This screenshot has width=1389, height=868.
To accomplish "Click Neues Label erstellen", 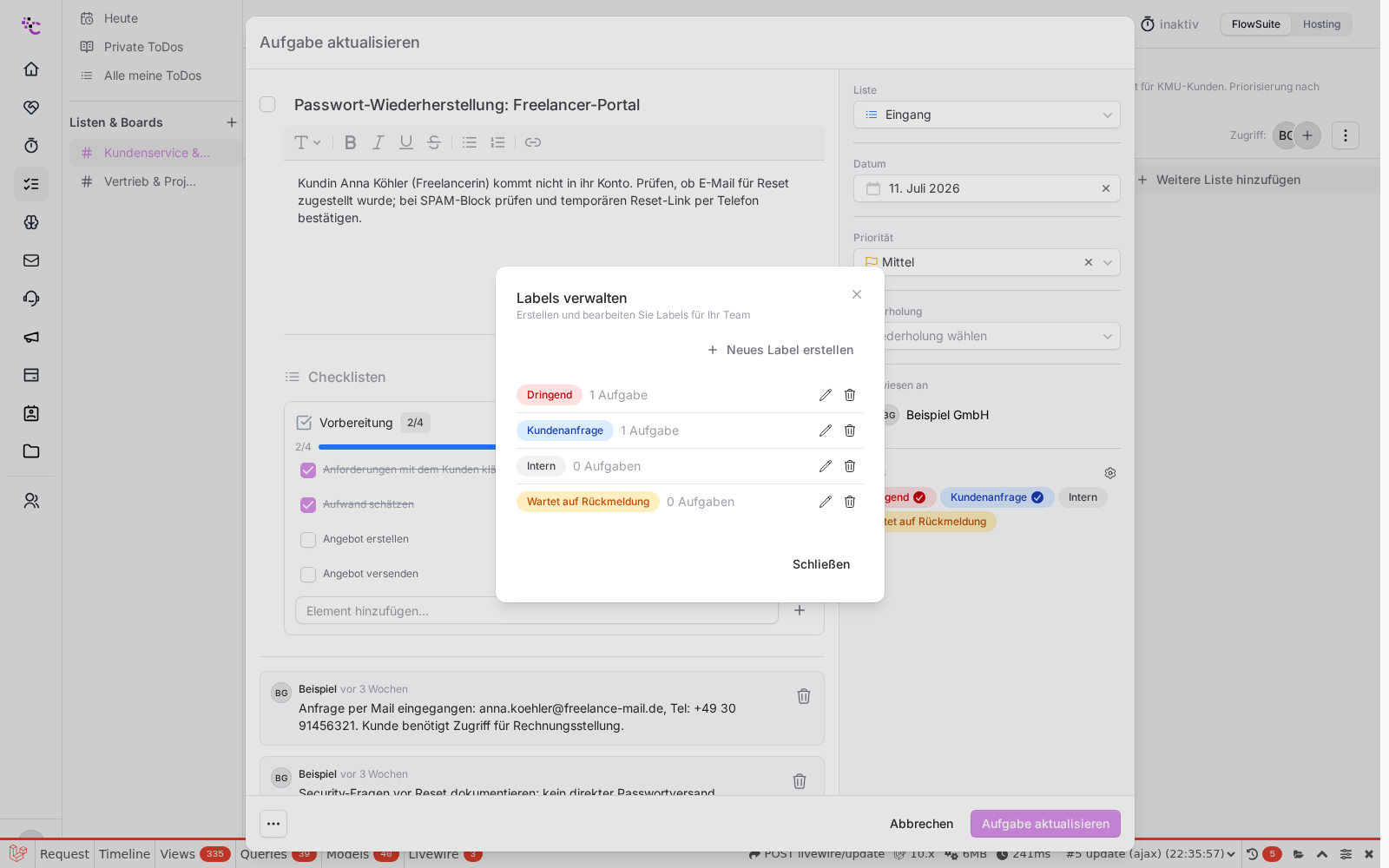I will coord(780,350).
